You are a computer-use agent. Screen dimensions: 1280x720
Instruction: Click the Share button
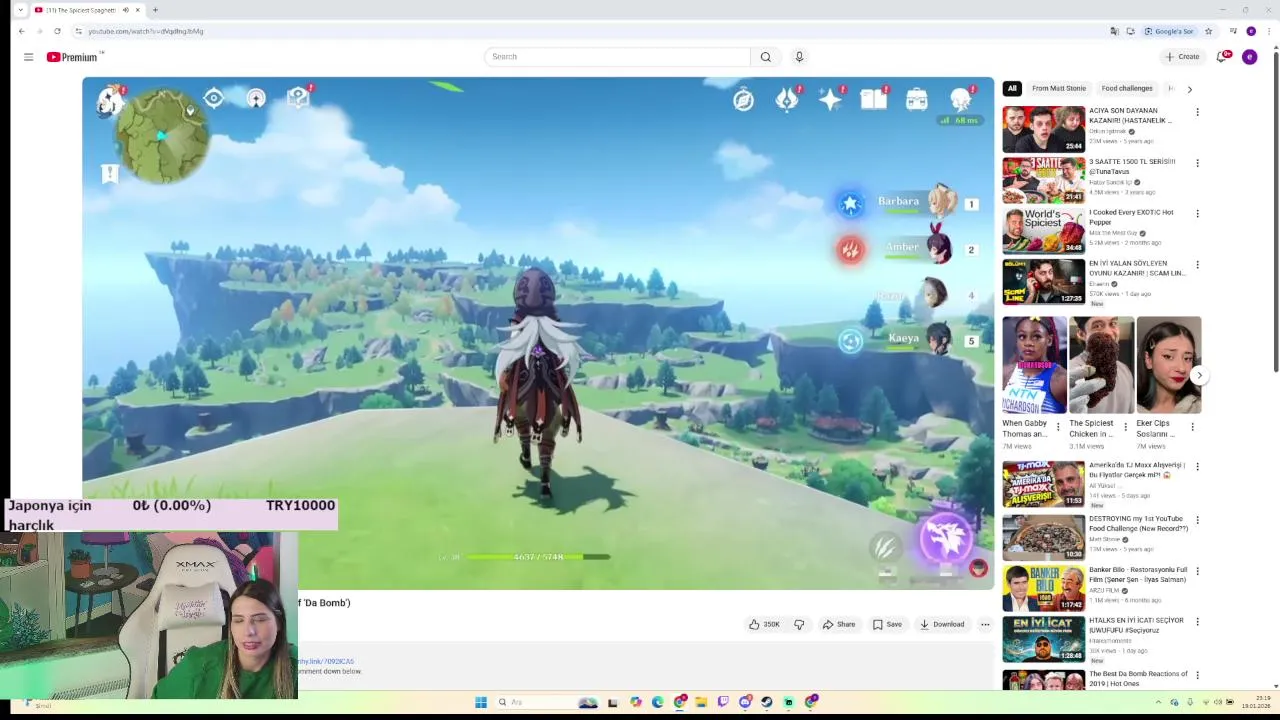[839, 624]
